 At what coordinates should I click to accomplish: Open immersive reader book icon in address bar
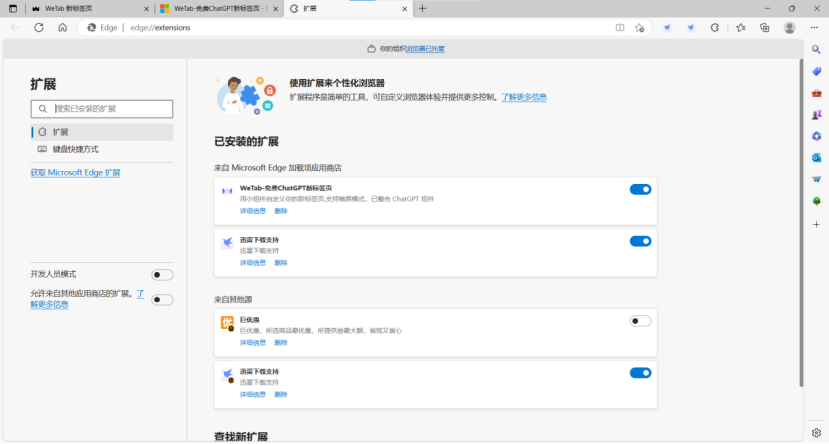620,27
